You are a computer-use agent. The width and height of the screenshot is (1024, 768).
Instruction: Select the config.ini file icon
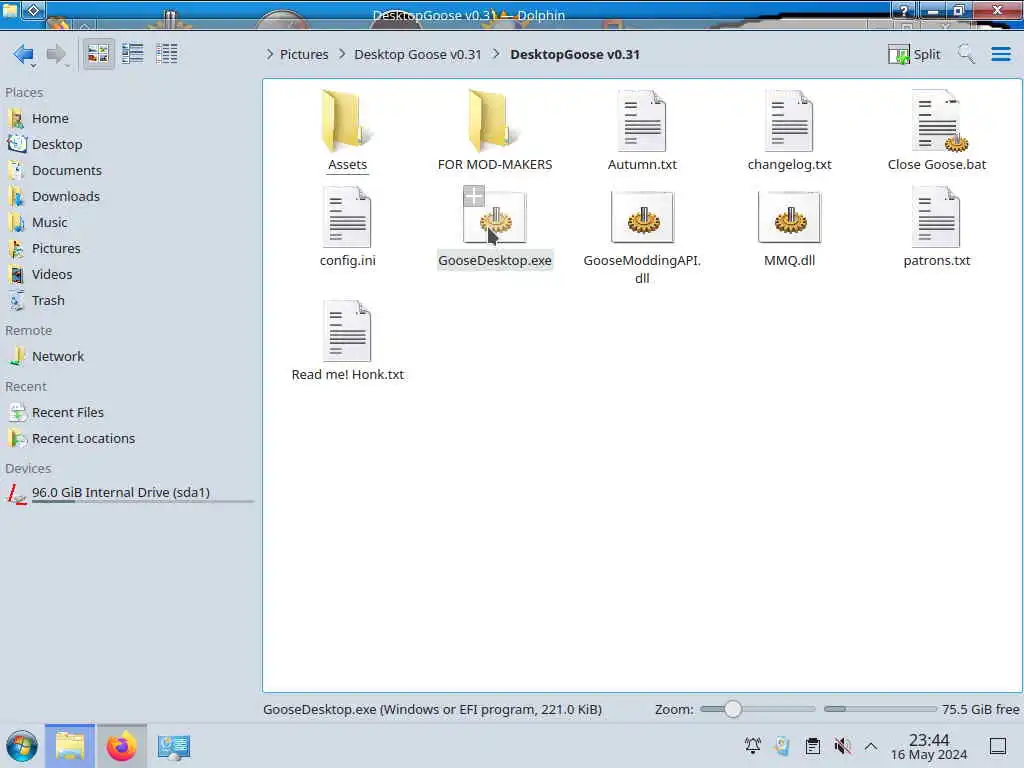click(x=347, y=217)
